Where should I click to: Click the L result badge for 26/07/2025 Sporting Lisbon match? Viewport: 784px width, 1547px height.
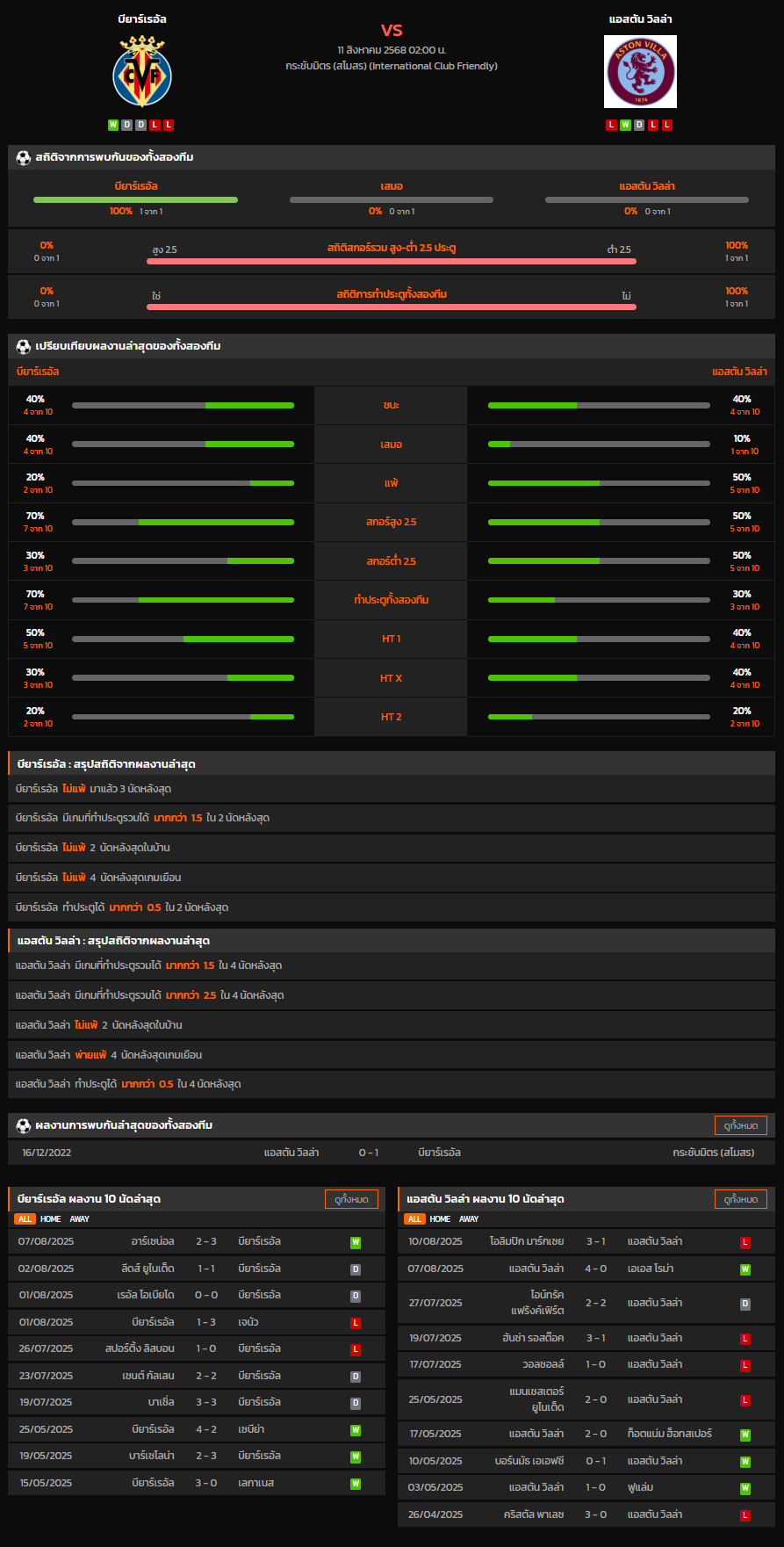pyautogui.click(x=356, y=1349)
